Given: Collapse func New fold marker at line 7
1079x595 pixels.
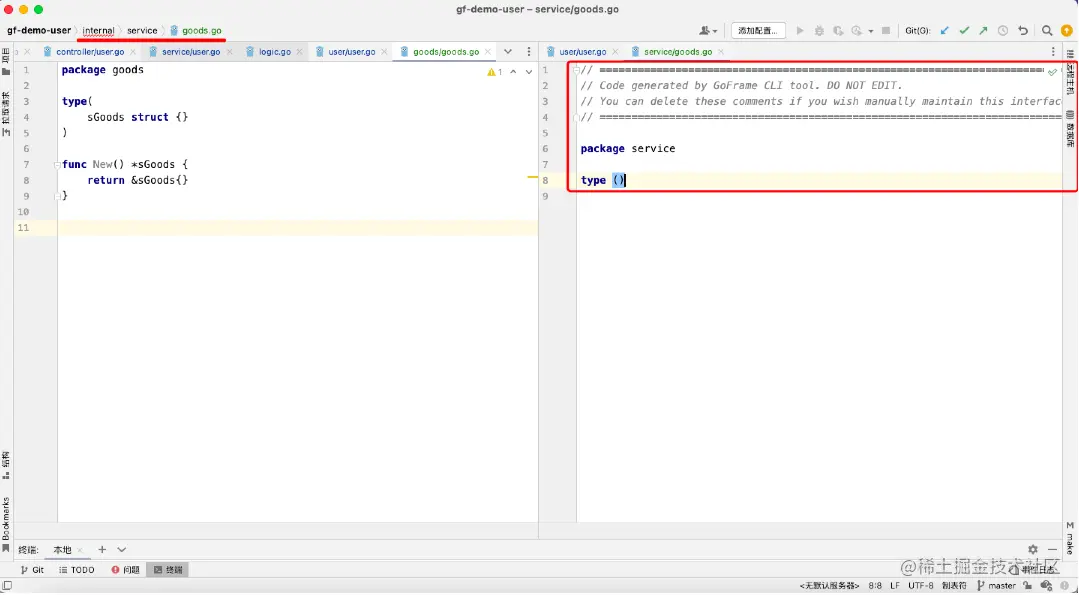Looking at the screenshot, I should (57, 165).
